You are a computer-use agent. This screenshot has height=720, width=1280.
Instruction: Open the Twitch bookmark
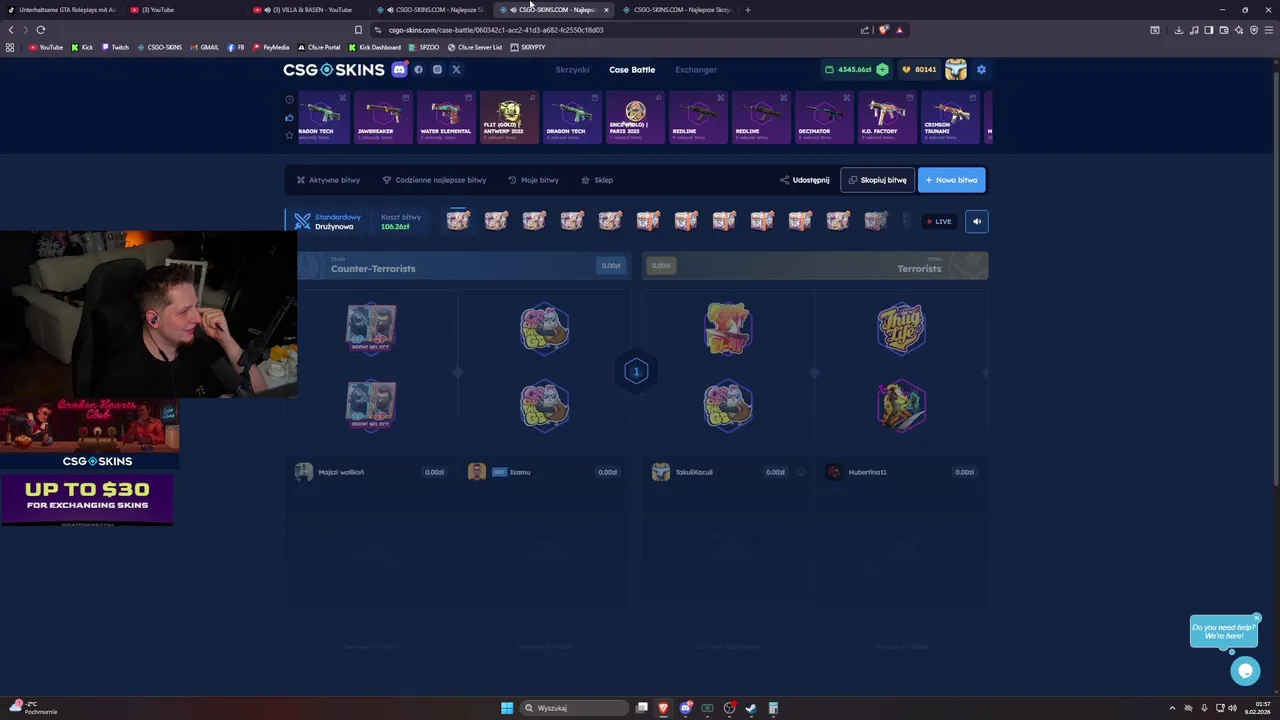click(115, 47)
